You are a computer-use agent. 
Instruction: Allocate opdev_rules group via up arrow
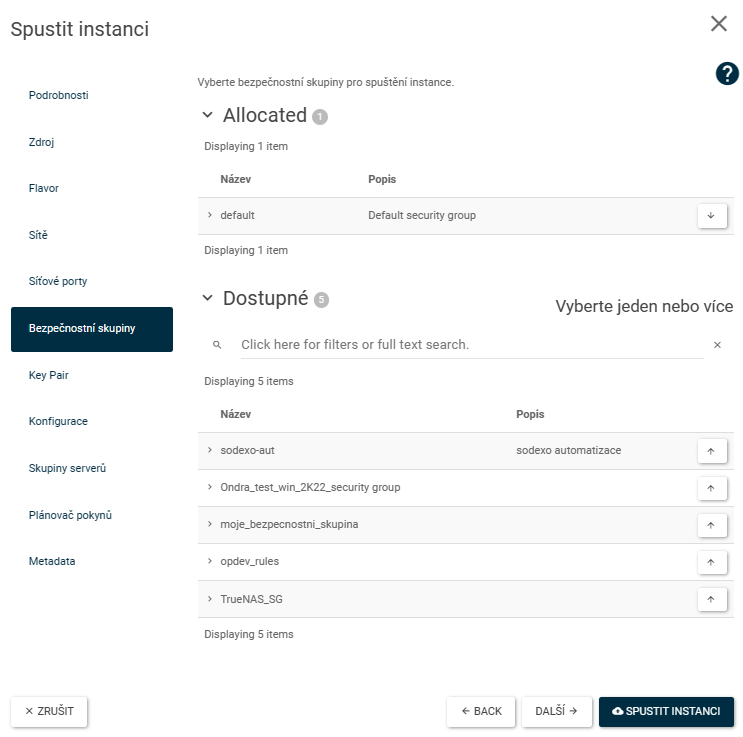(x=712, y=562)
